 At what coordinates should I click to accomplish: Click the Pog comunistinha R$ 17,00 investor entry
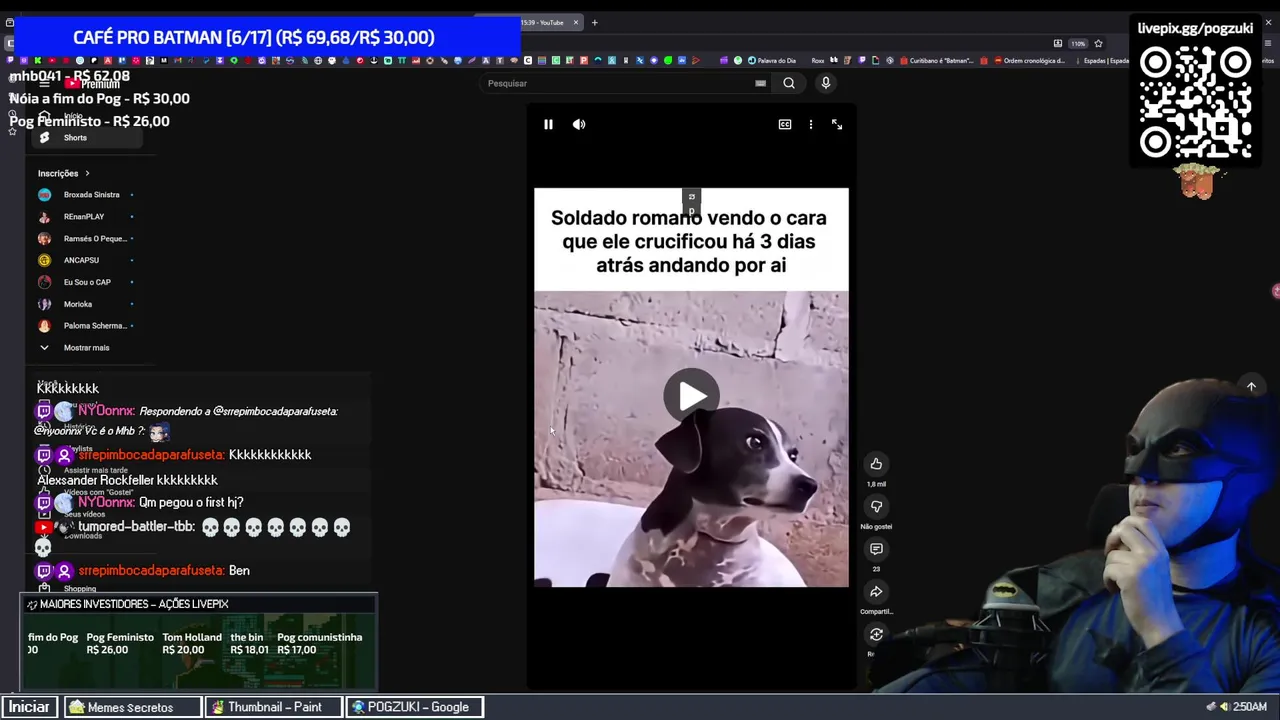click(x=319, y=643)
